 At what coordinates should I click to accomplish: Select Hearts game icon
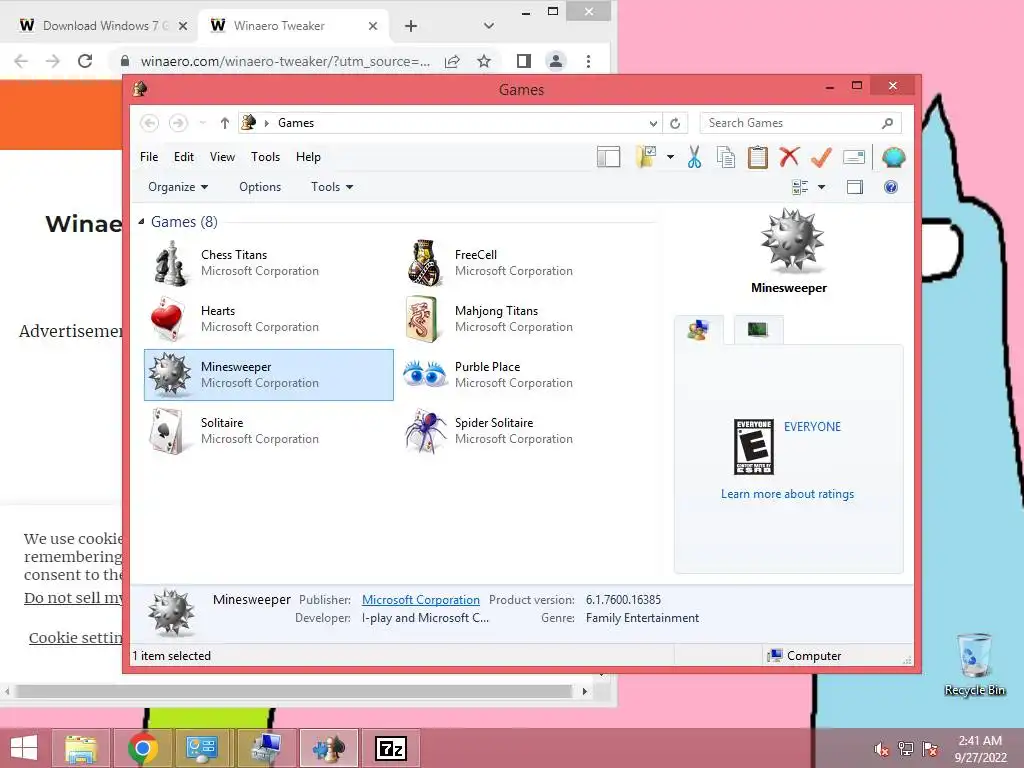tap(168, 319)
